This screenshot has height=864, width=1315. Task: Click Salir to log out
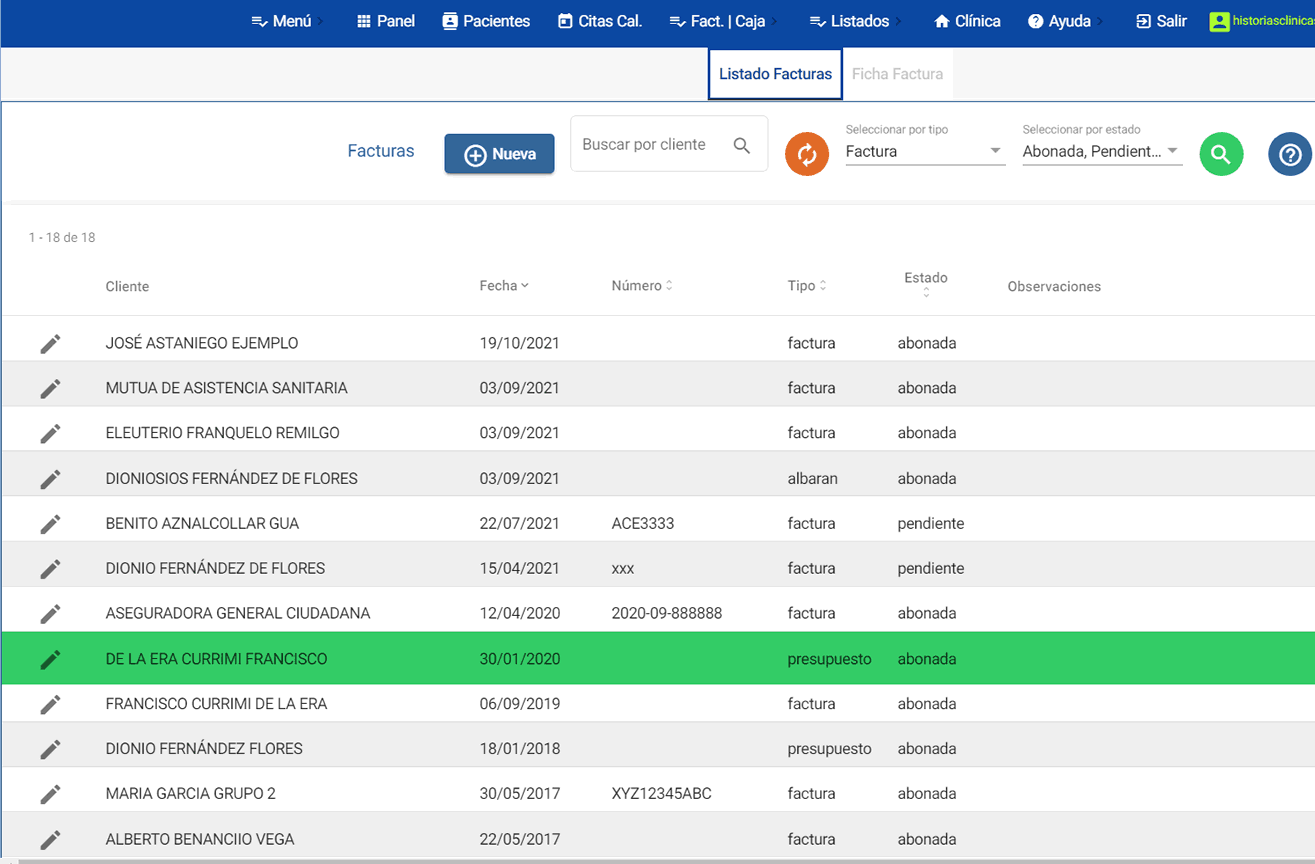click(x=1161, y=21)
